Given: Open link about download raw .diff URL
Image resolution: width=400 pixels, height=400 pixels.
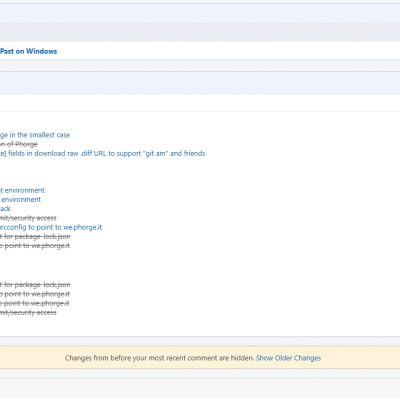Looking at the screenshot, I should point(103,154).
